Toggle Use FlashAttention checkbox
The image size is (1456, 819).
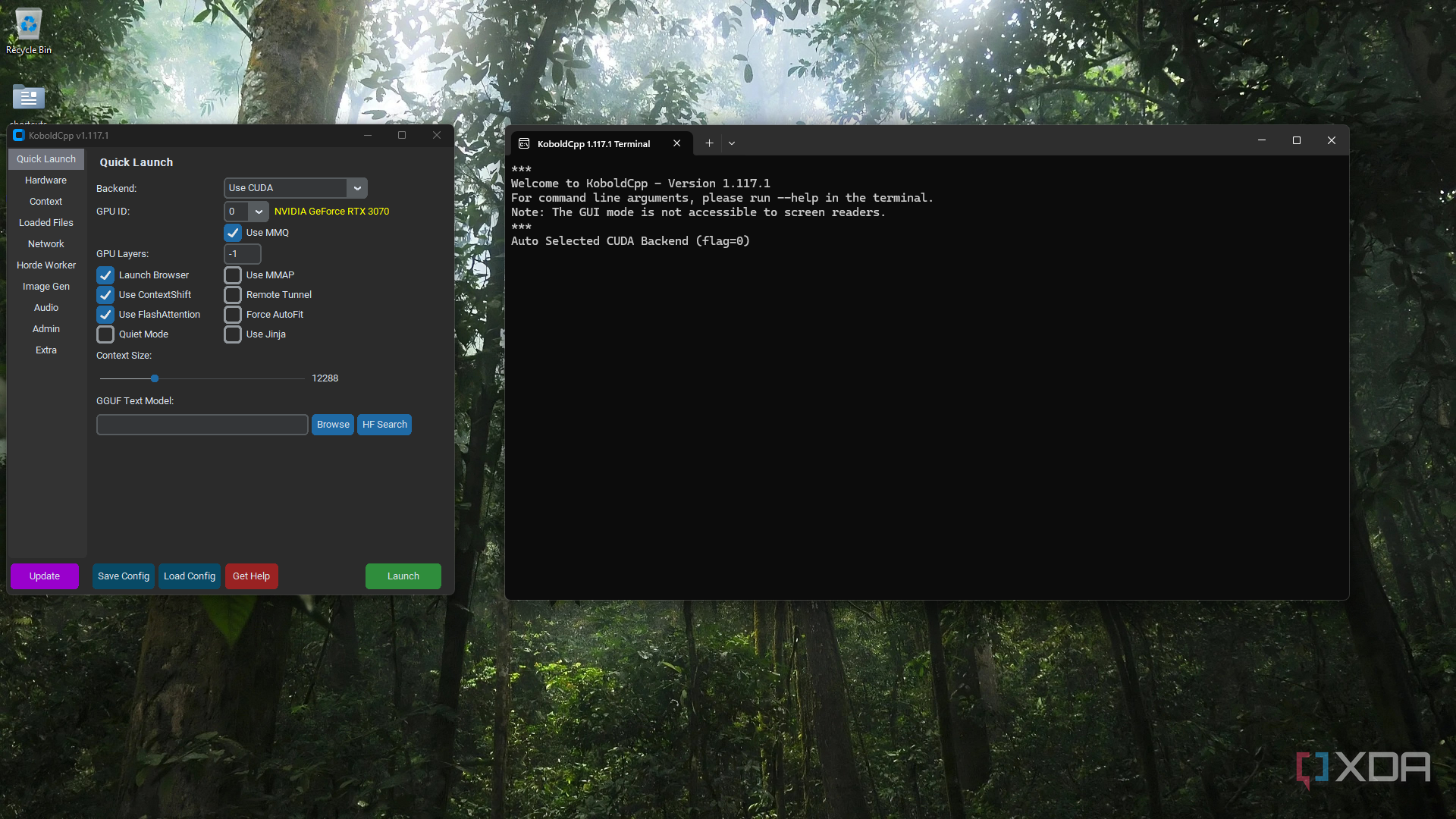coord(105,315)
